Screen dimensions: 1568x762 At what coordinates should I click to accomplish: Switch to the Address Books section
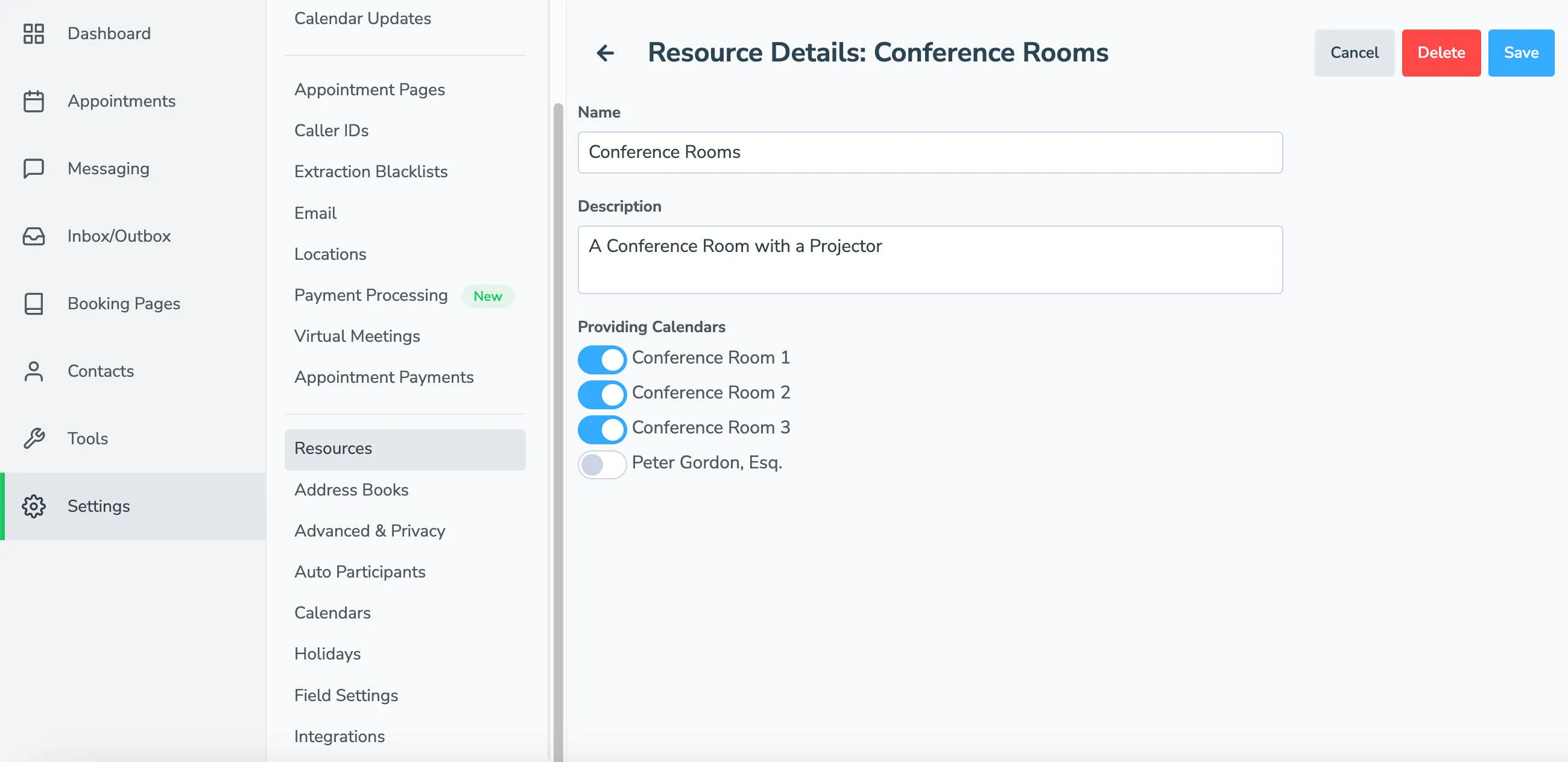click(x=351, y=490)
